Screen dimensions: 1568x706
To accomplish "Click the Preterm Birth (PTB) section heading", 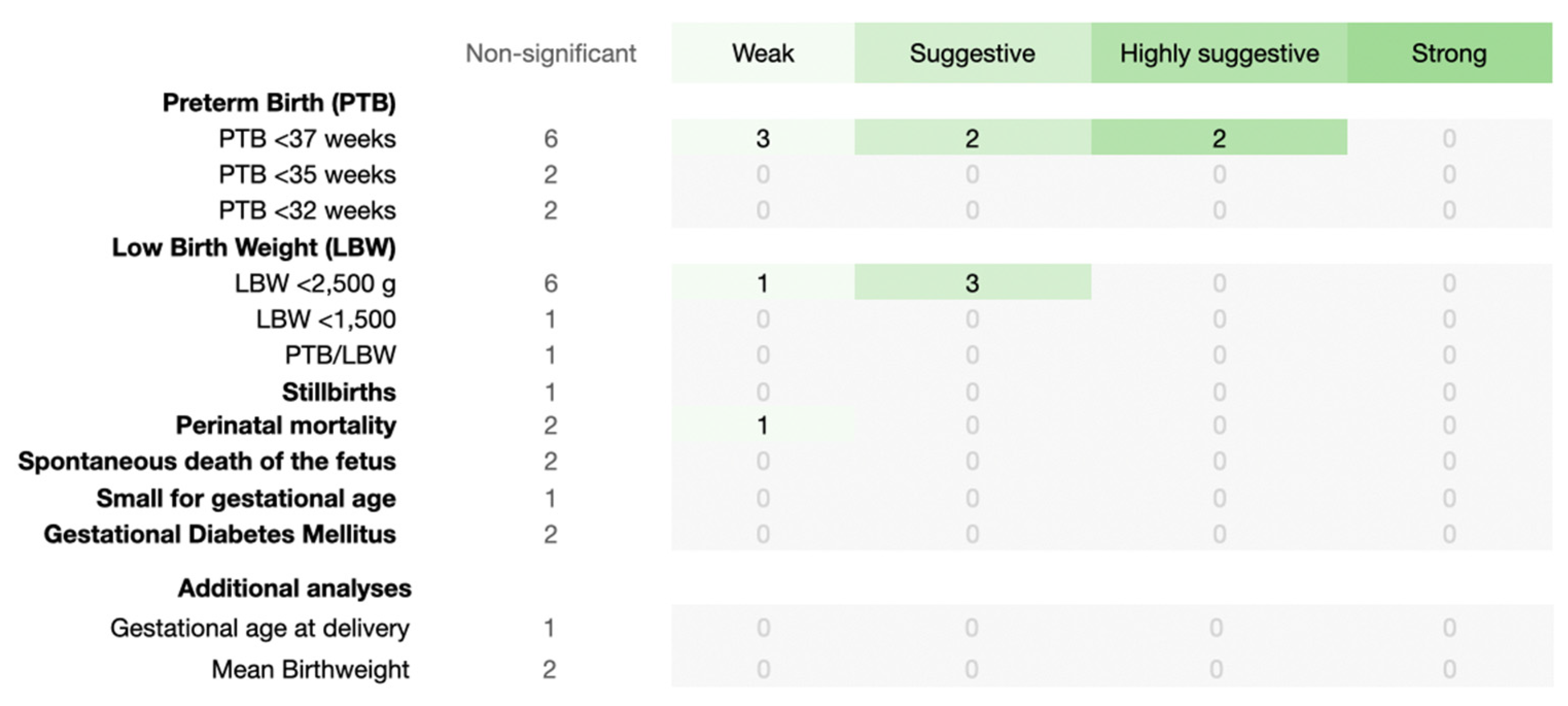I will pyautogui.click(x=279, y=102).
